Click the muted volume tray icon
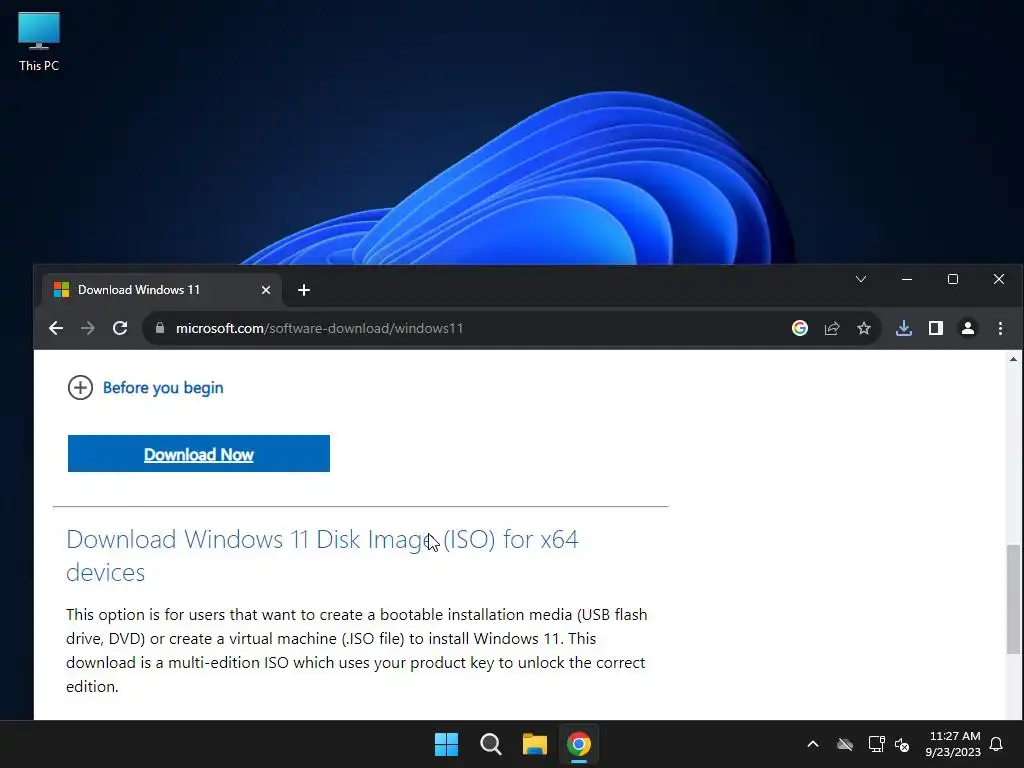Image resolution: width=1024 pixels, height=768 pixels. (902, 744)
